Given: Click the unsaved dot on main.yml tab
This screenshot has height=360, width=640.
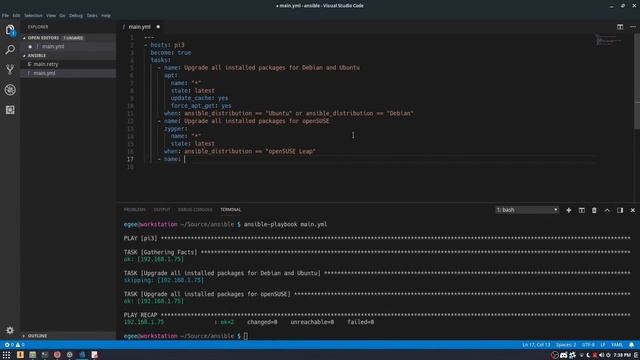Looking at the screenshot, I should [x=158, y=27].
